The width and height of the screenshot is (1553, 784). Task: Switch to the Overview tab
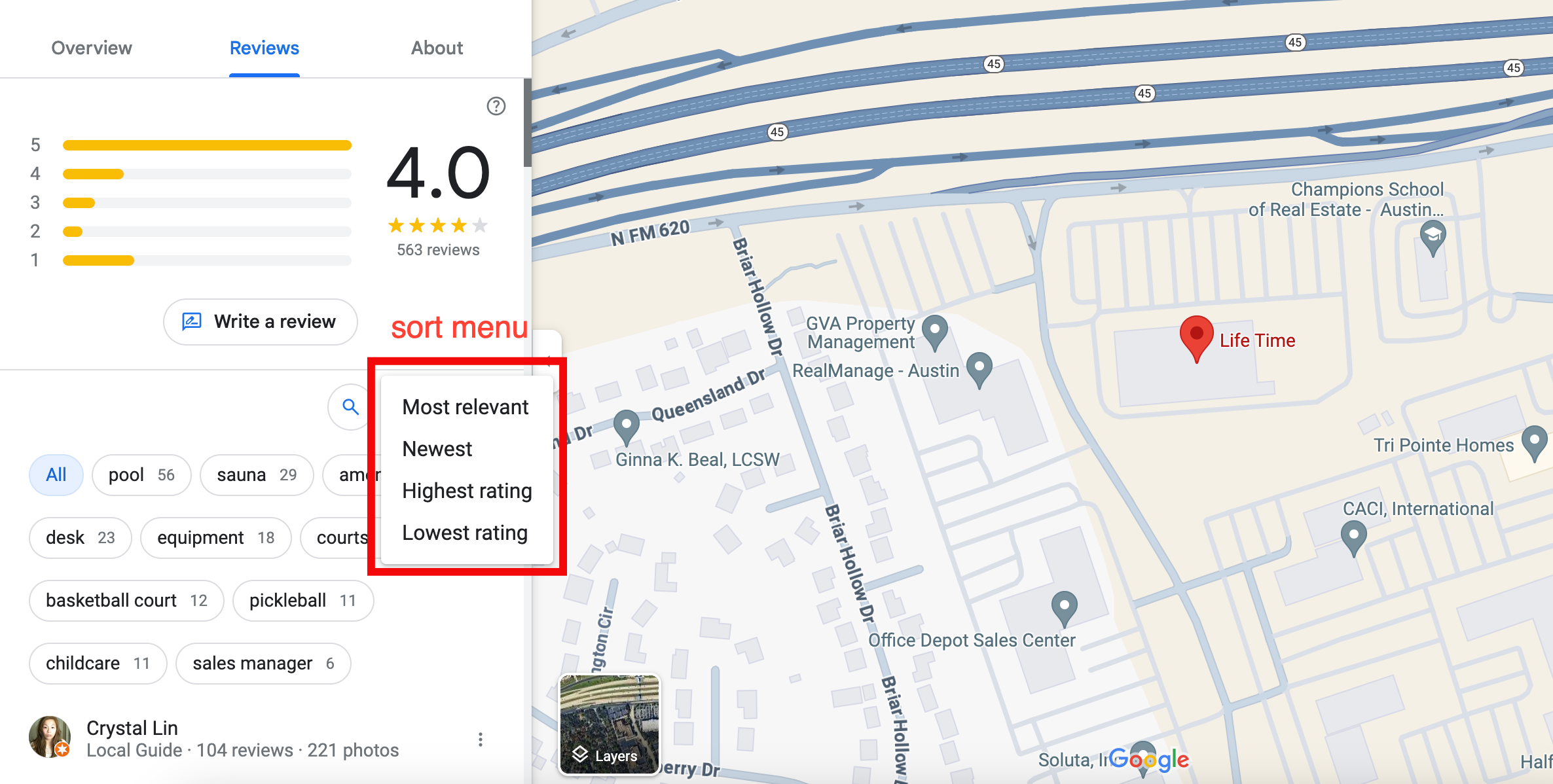92,48
